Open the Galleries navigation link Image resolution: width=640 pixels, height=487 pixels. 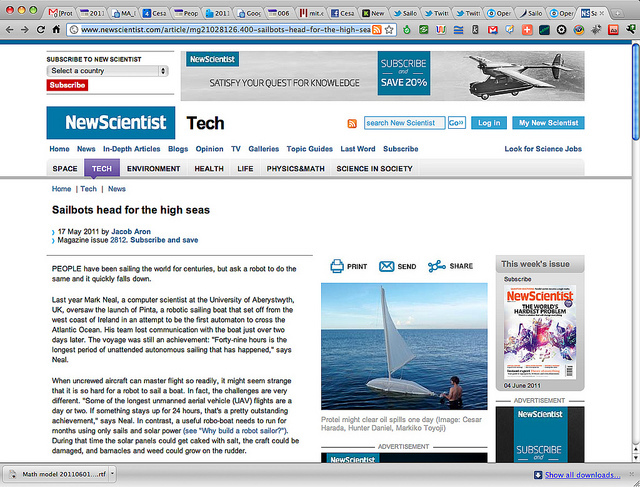(264, 149)
